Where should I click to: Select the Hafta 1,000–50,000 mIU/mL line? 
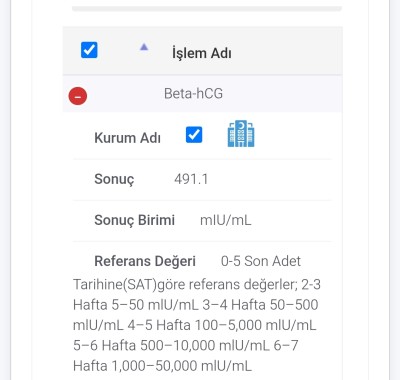(162, 366)
